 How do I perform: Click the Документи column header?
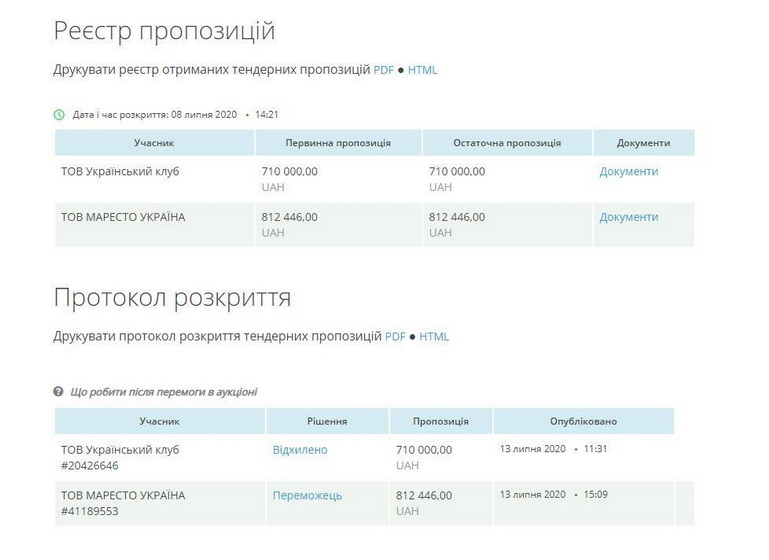(643, 143)
